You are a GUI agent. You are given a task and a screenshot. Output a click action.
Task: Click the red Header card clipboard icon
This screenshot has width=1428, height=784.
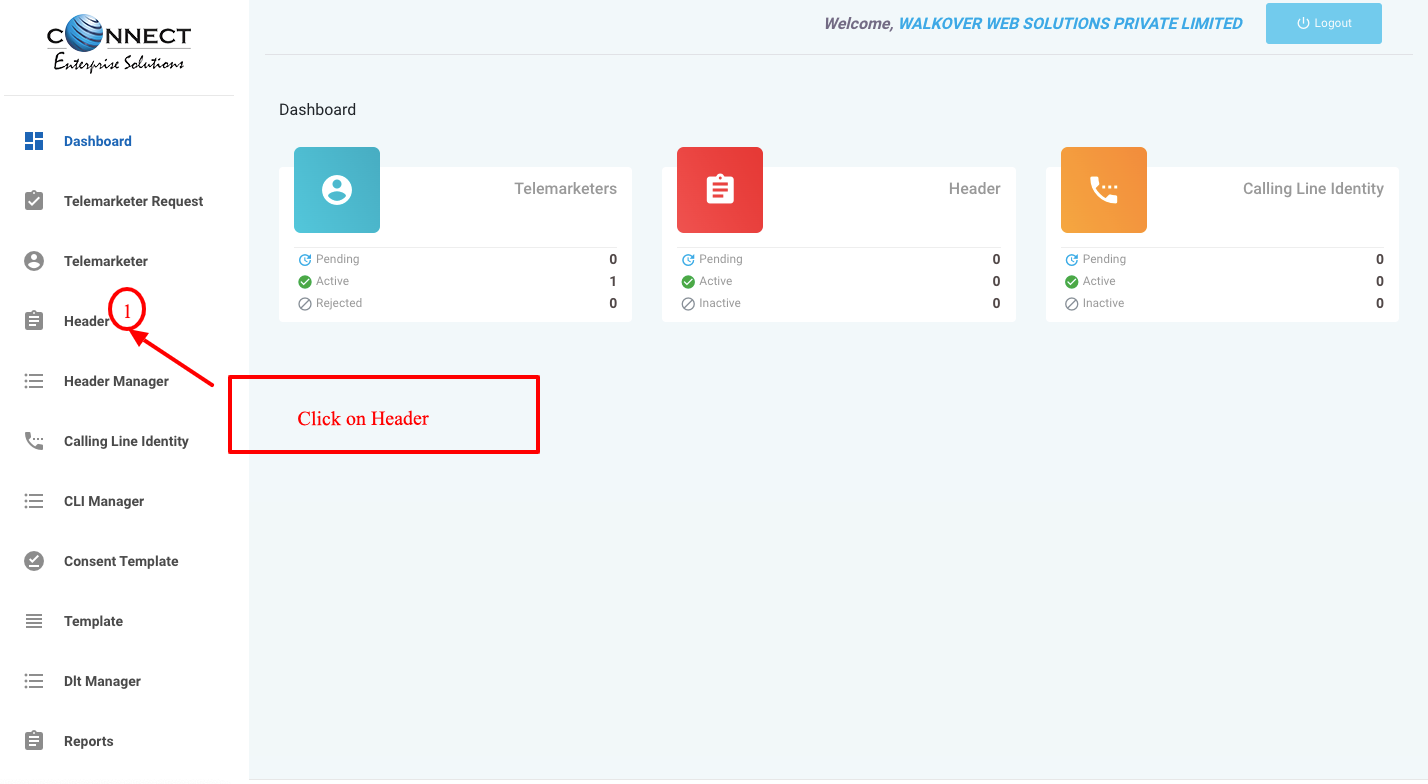[720, 190]
